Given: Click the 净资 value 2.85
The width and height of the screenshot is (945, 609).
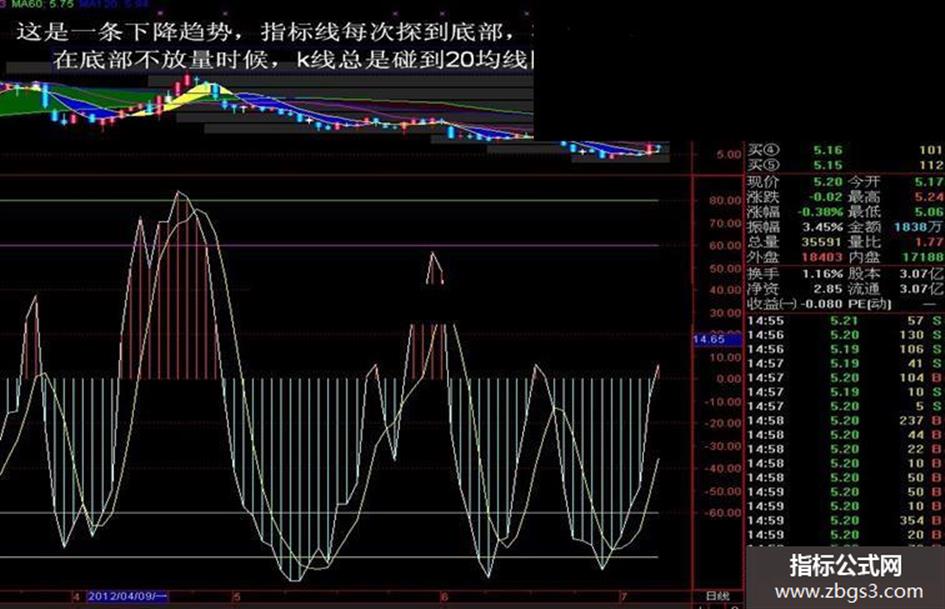Looking at the screenshot, I should pos(827,288).
